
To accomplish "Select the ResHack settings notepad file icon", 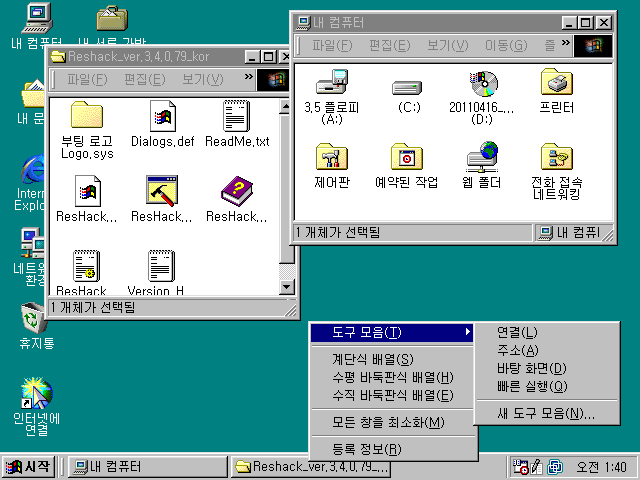I will (x=86, y=266).
